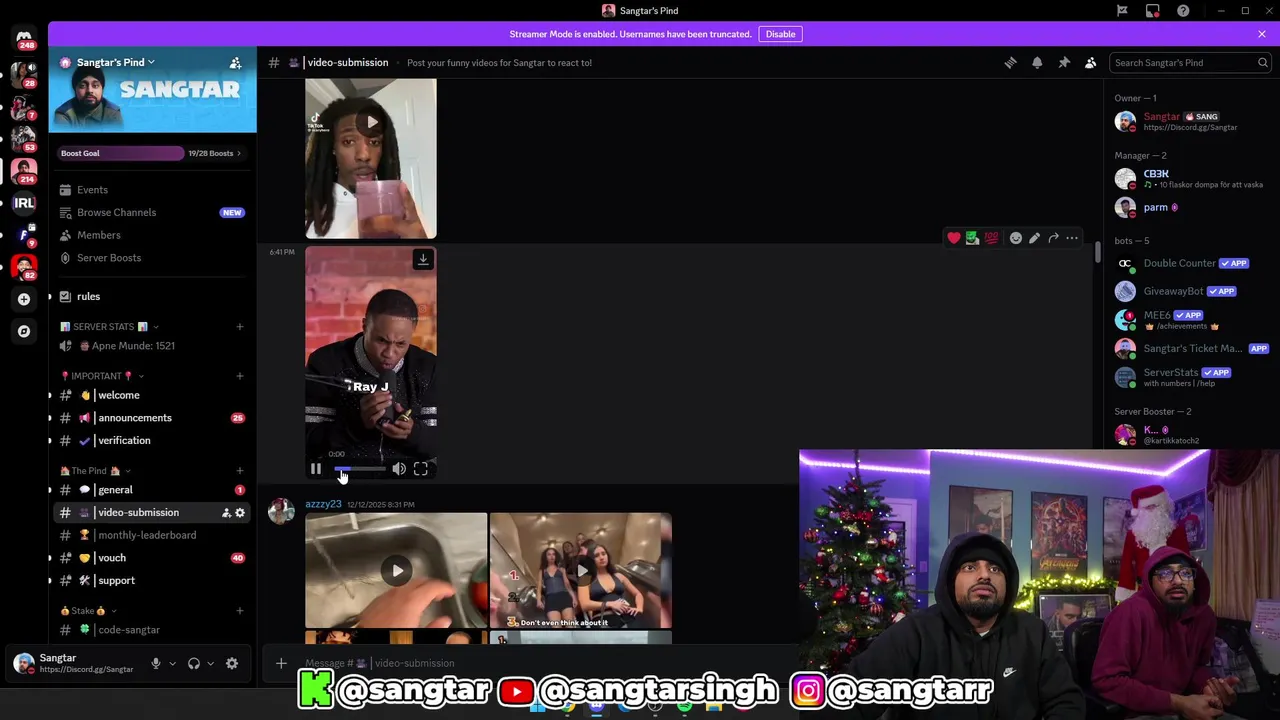1280x720 pixels.
Task: Go to the code-sangtar channel
Action: 152,630
